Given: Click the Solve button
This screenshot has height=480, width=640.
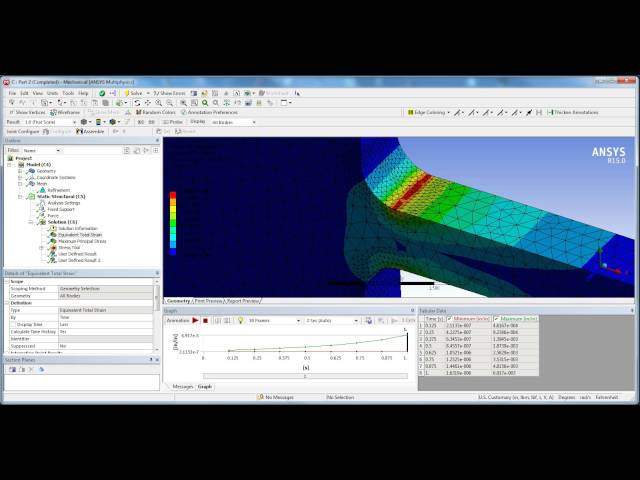Looking at the screenshot, I should [x=133, y=93].
